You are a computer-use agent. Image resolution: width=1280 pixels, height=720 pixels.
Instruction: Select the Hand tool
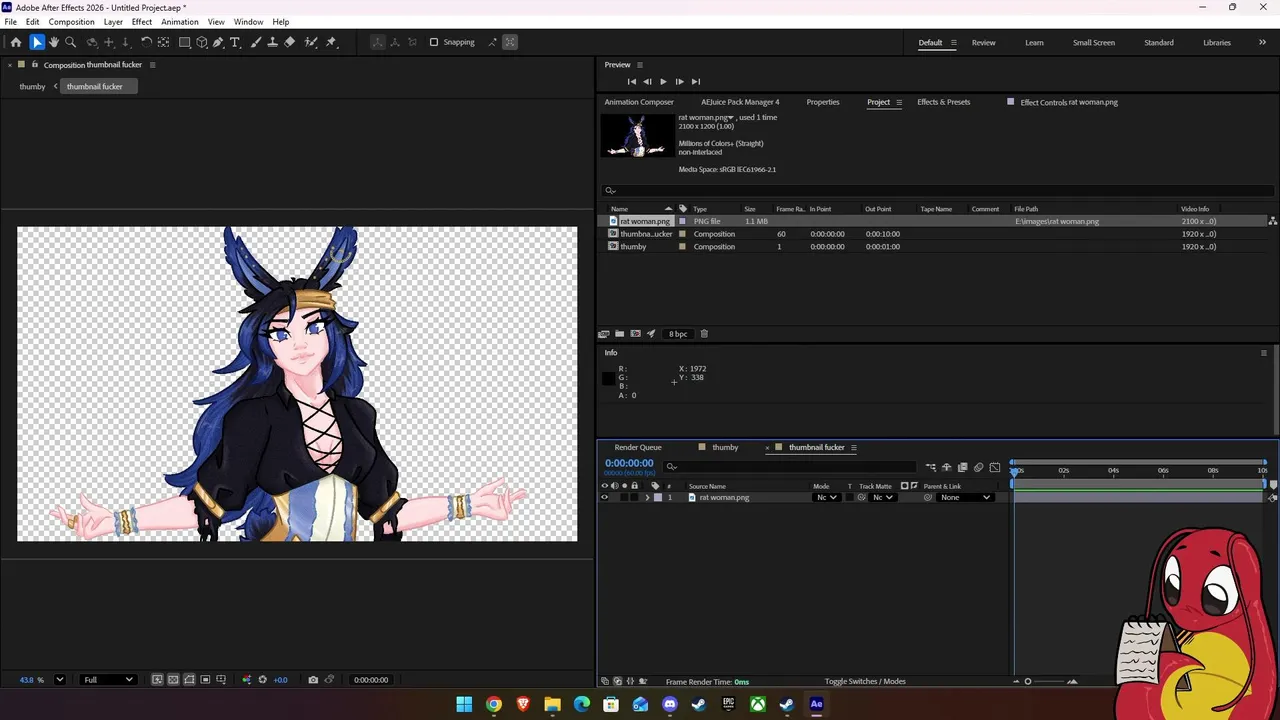[x=54, y=42]
